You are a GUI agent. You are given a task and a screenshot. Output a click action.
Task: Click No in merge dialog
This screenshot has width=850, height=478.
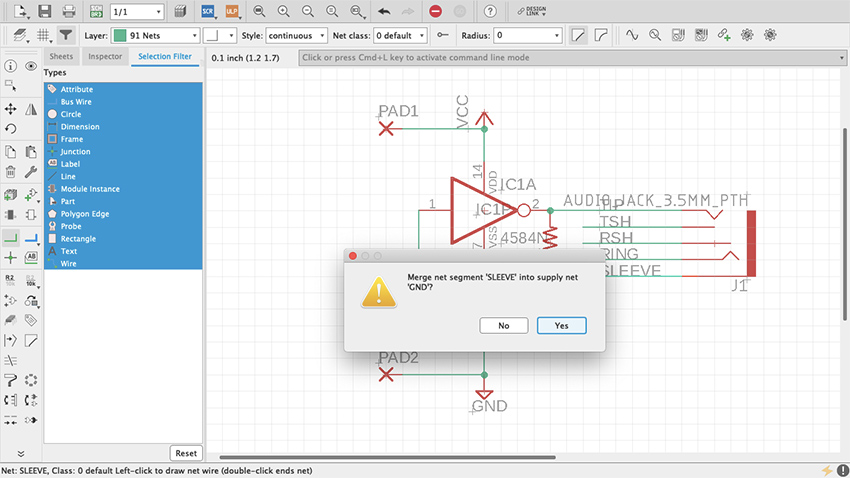tap(504, 326)
